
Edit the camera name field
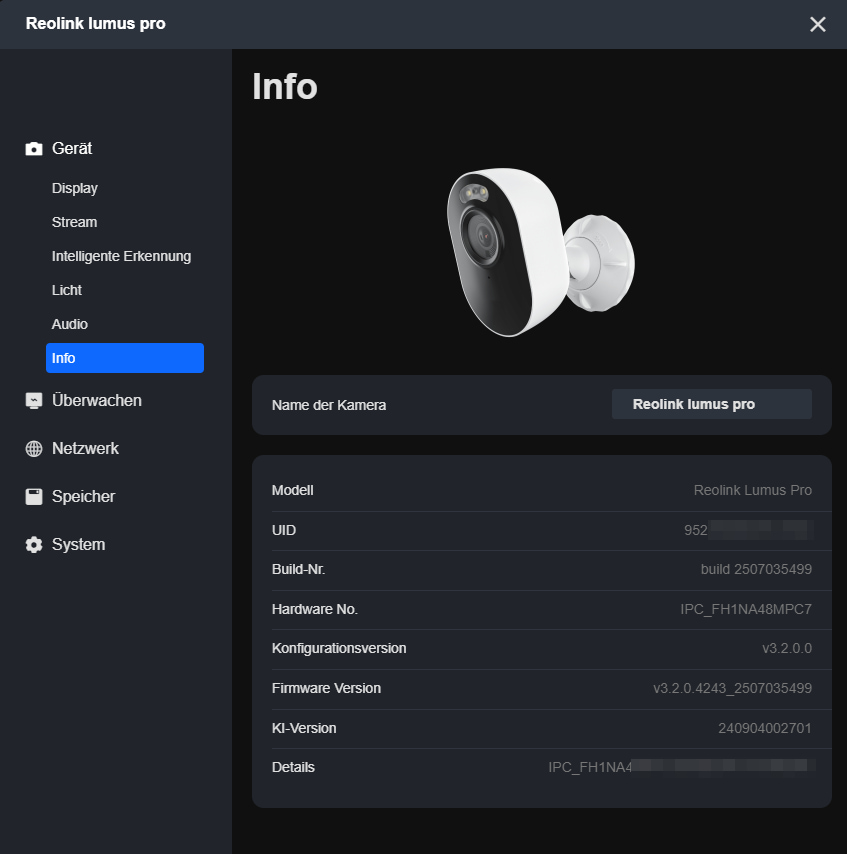711,404
